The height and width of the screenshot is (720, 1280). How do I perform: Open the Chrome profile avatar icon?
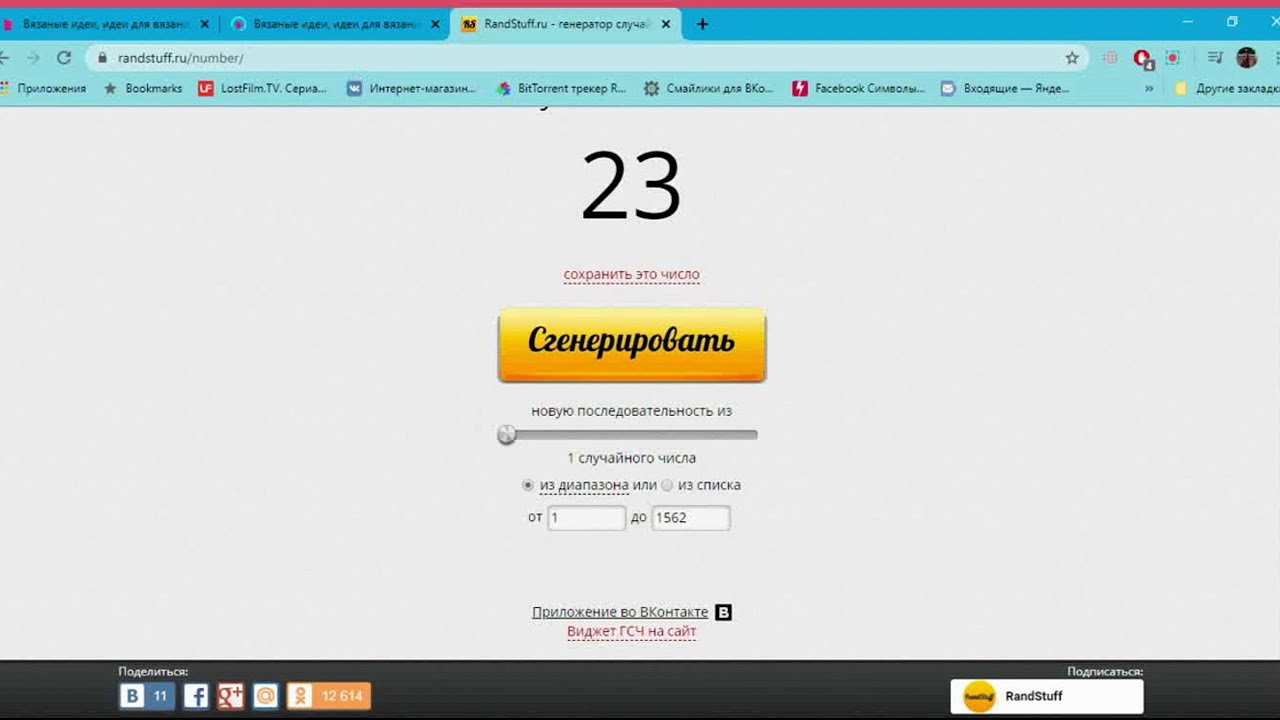(x=1246, y=58)
